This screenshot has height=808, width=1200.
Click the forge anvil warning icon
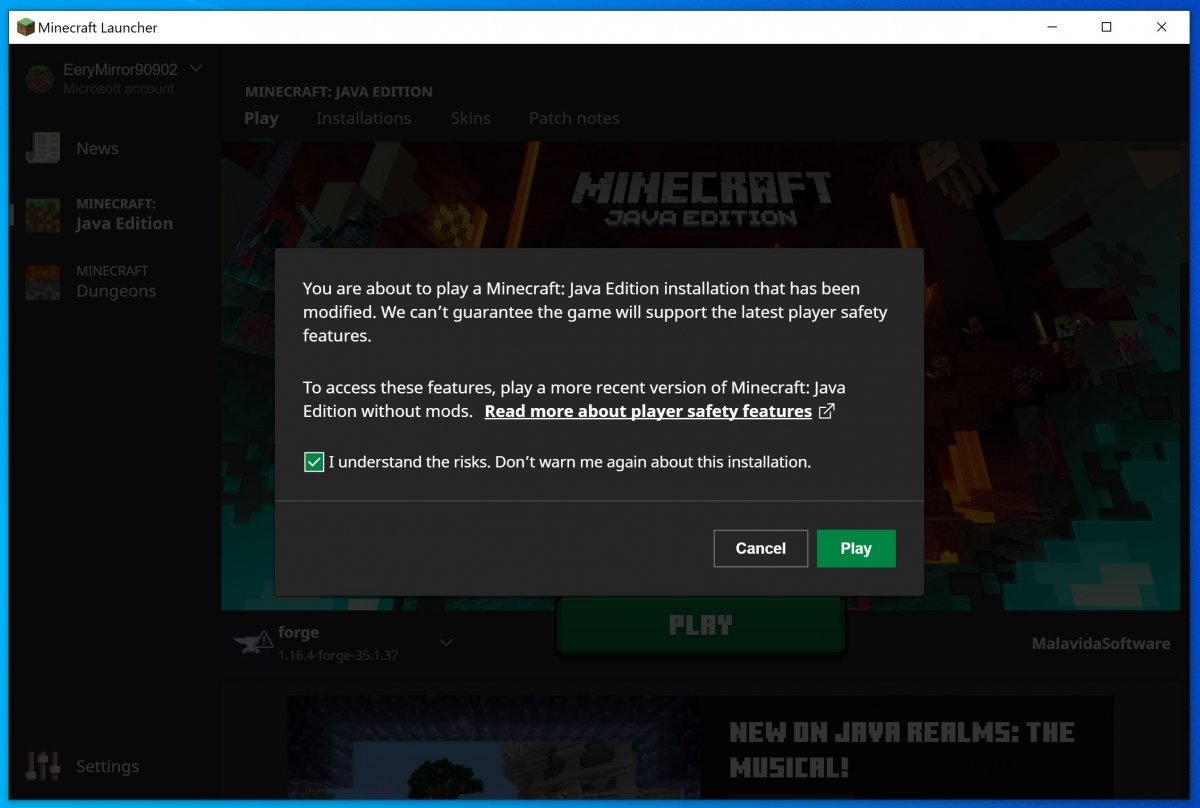click(x=252, y=643)
